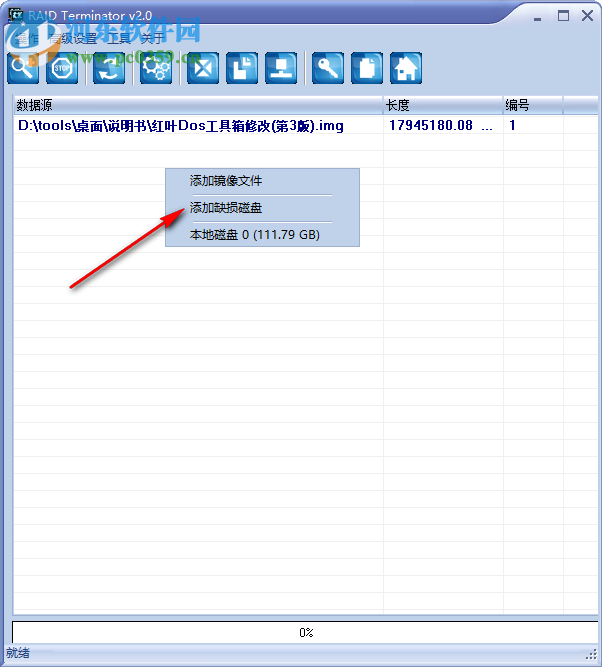Screen dimensions: 602x667
Task: Click the document pages toolbar icon
Action: (367, 68)
